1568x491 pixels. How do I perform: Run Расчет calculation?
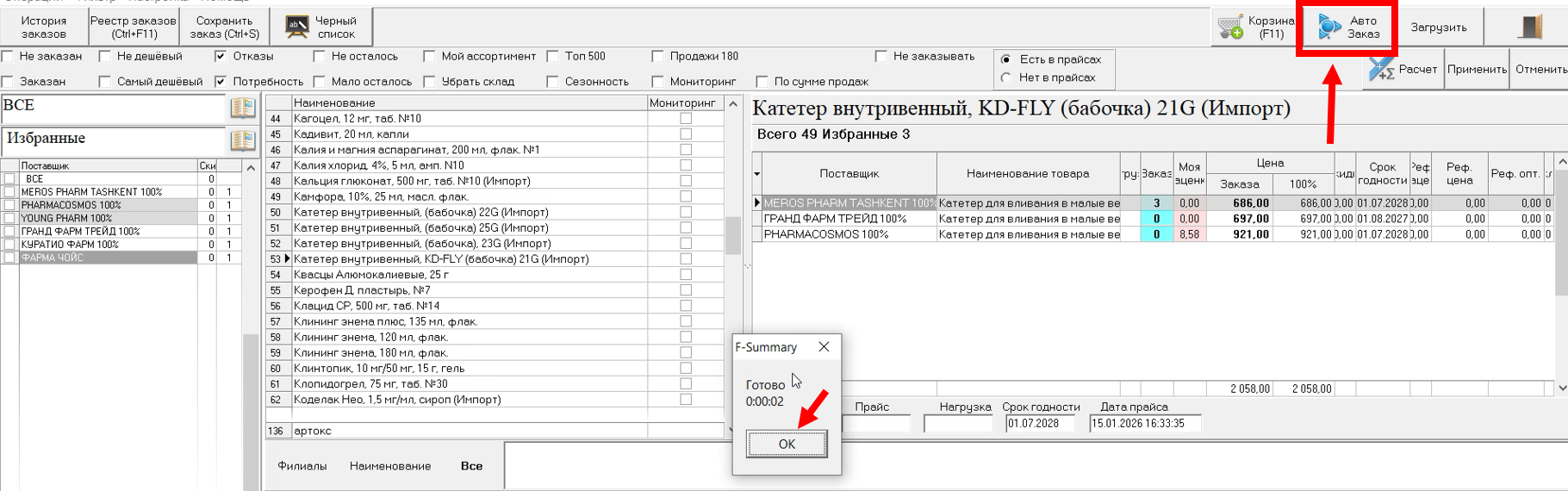[1404, 69]
